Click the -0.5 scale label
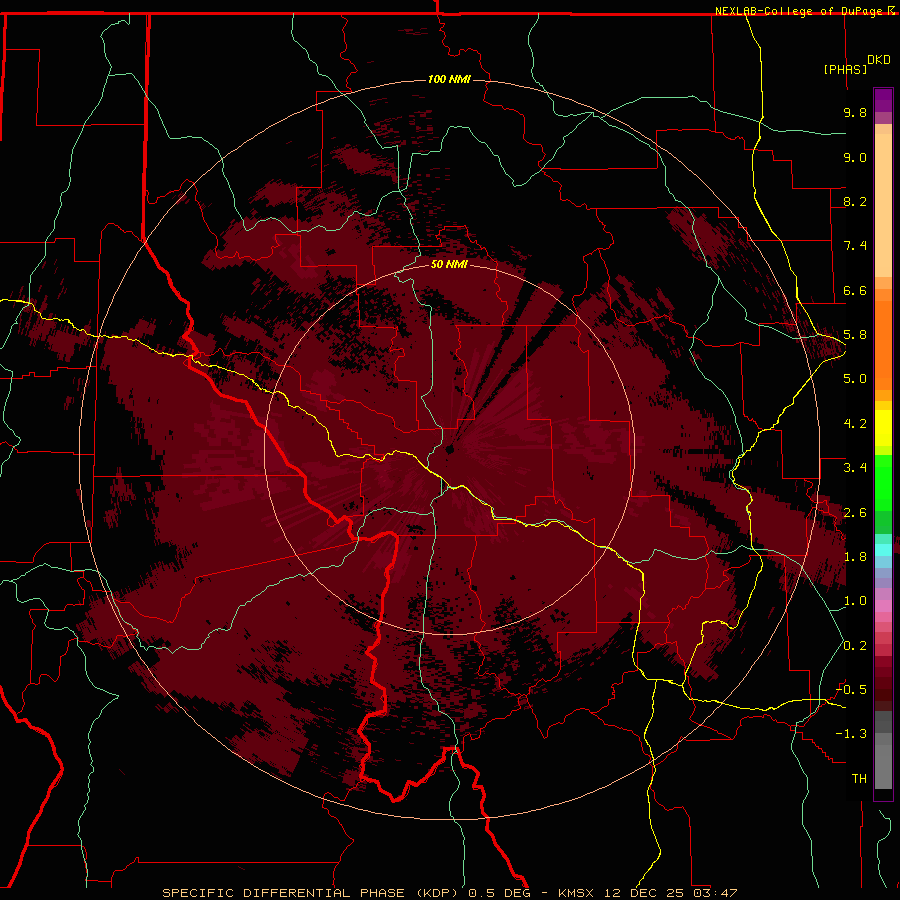The height and width of the screenshot is (900, 900). pos(851,690)
